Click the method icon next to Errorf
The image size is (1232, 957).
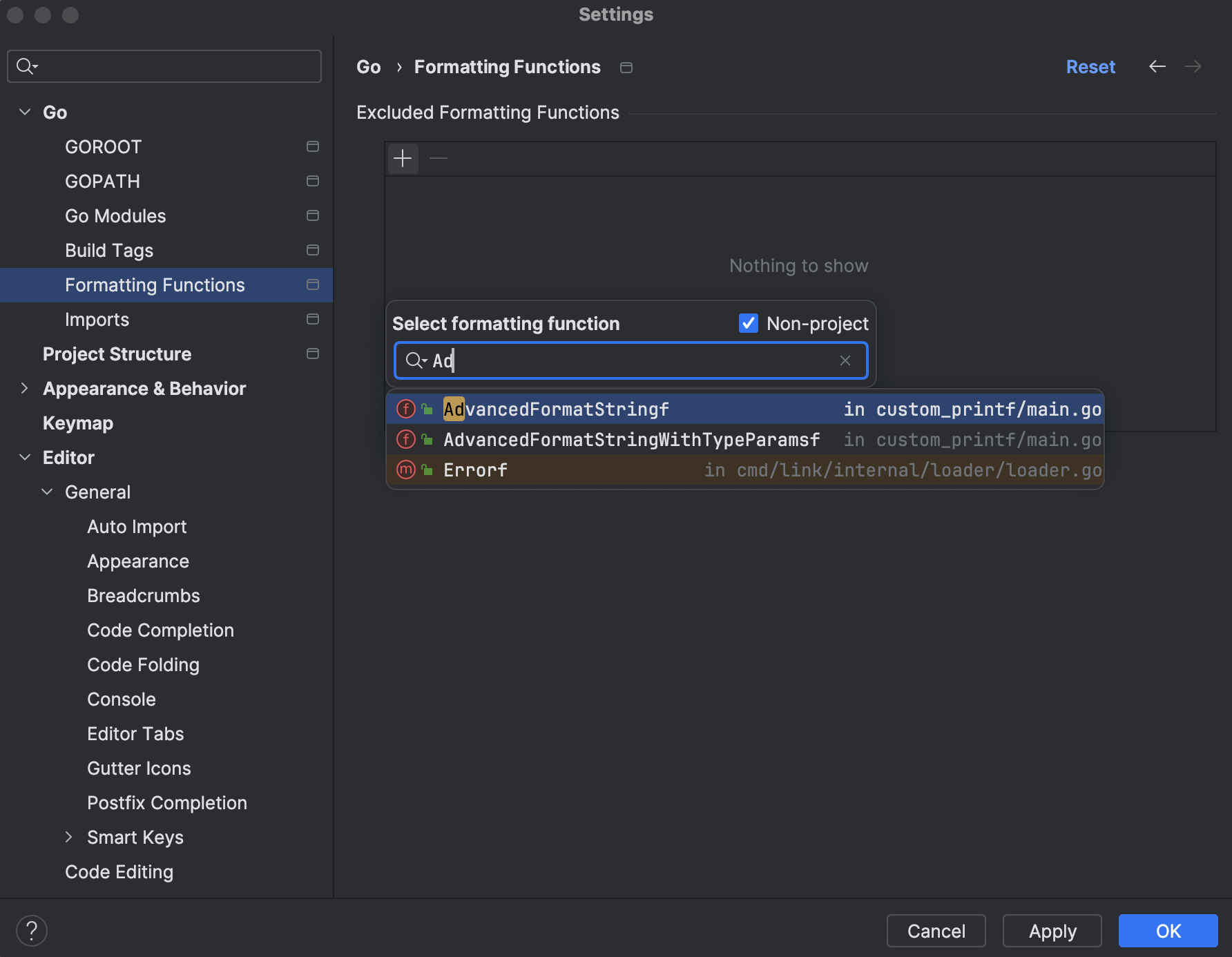pyautogui.click(x=405, y=470)
